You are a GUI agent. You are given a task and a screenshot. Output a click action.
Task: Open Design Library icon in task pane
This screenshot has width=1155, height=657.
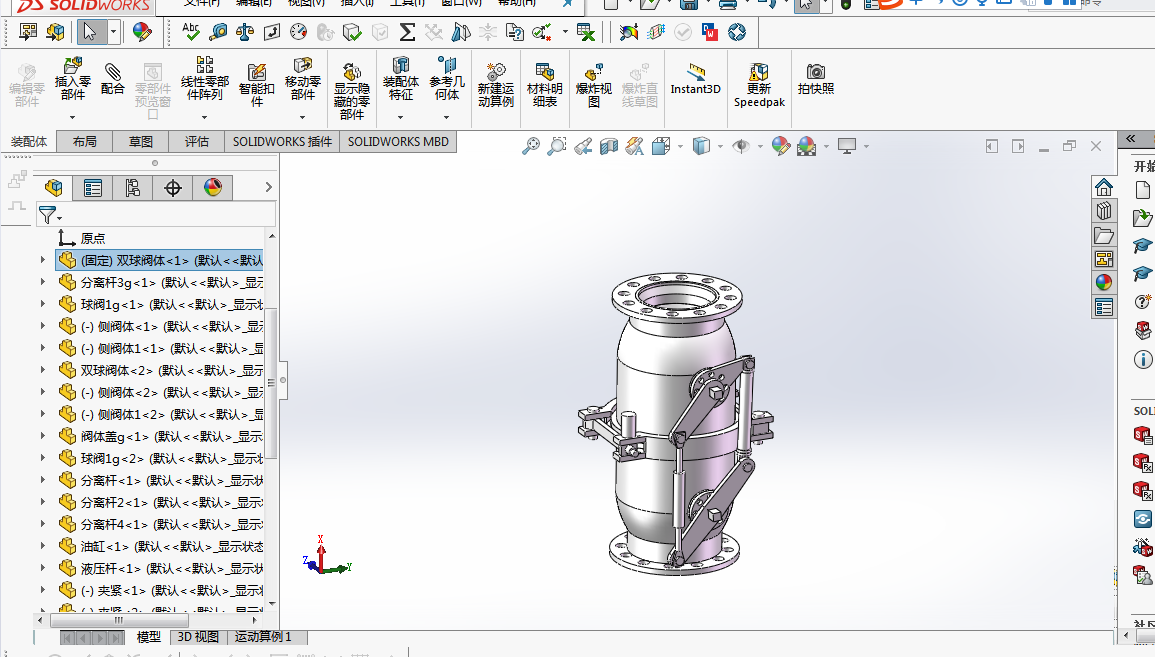pos(1103,211)
